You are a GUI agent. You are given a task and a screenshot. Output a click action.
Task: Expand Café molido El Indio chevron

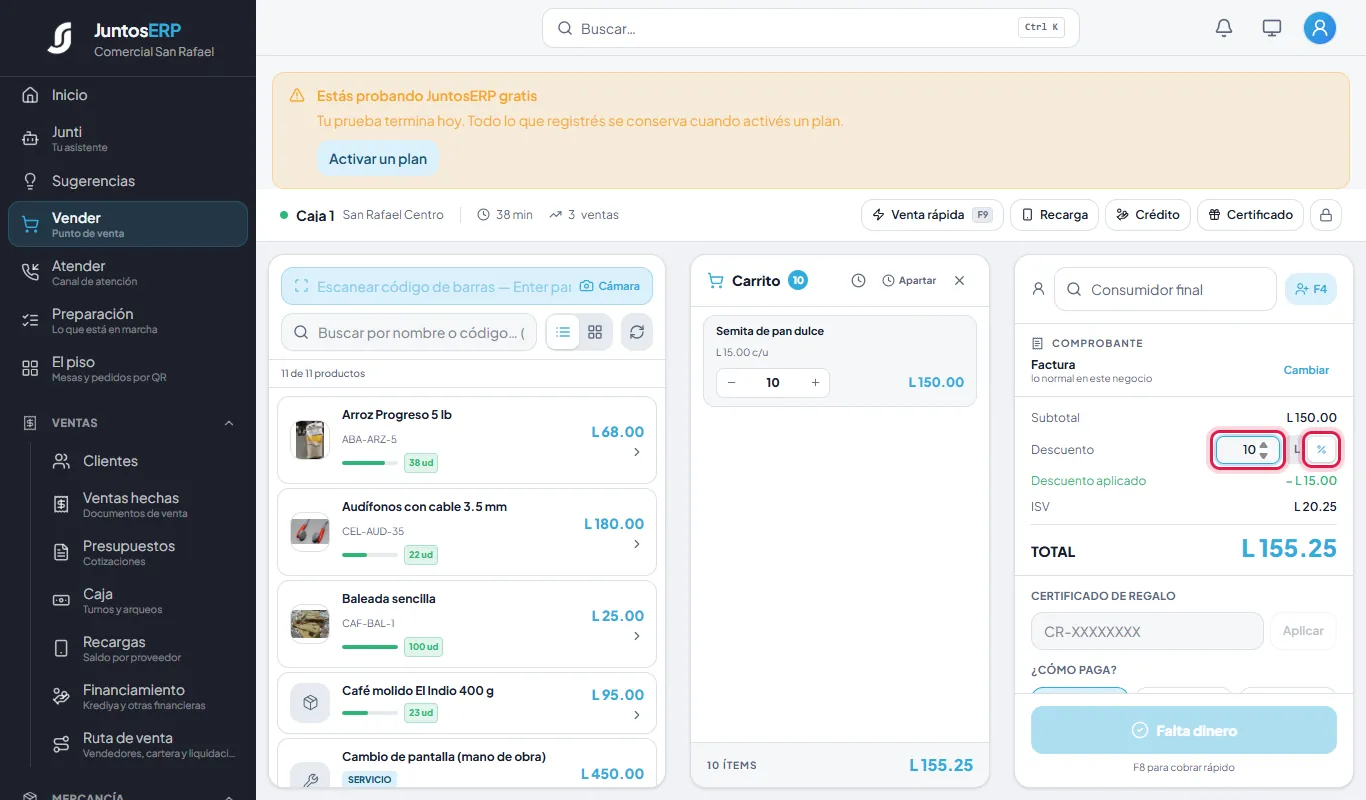click(637, 714)
